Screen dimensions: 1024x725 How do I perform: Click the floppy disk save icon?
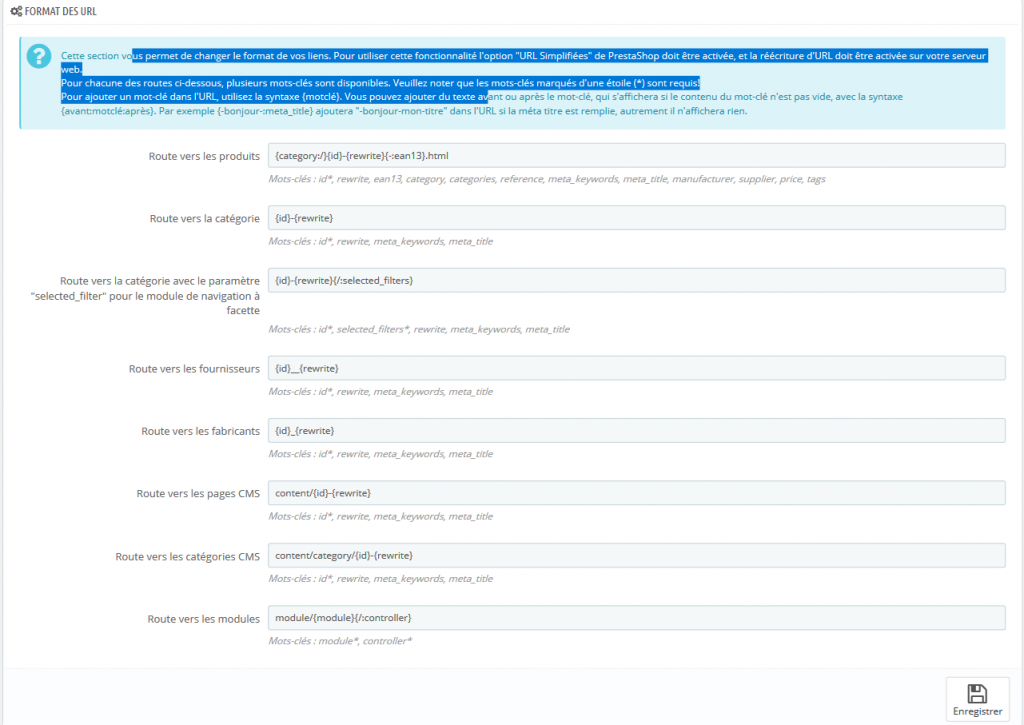click(977, 694)
